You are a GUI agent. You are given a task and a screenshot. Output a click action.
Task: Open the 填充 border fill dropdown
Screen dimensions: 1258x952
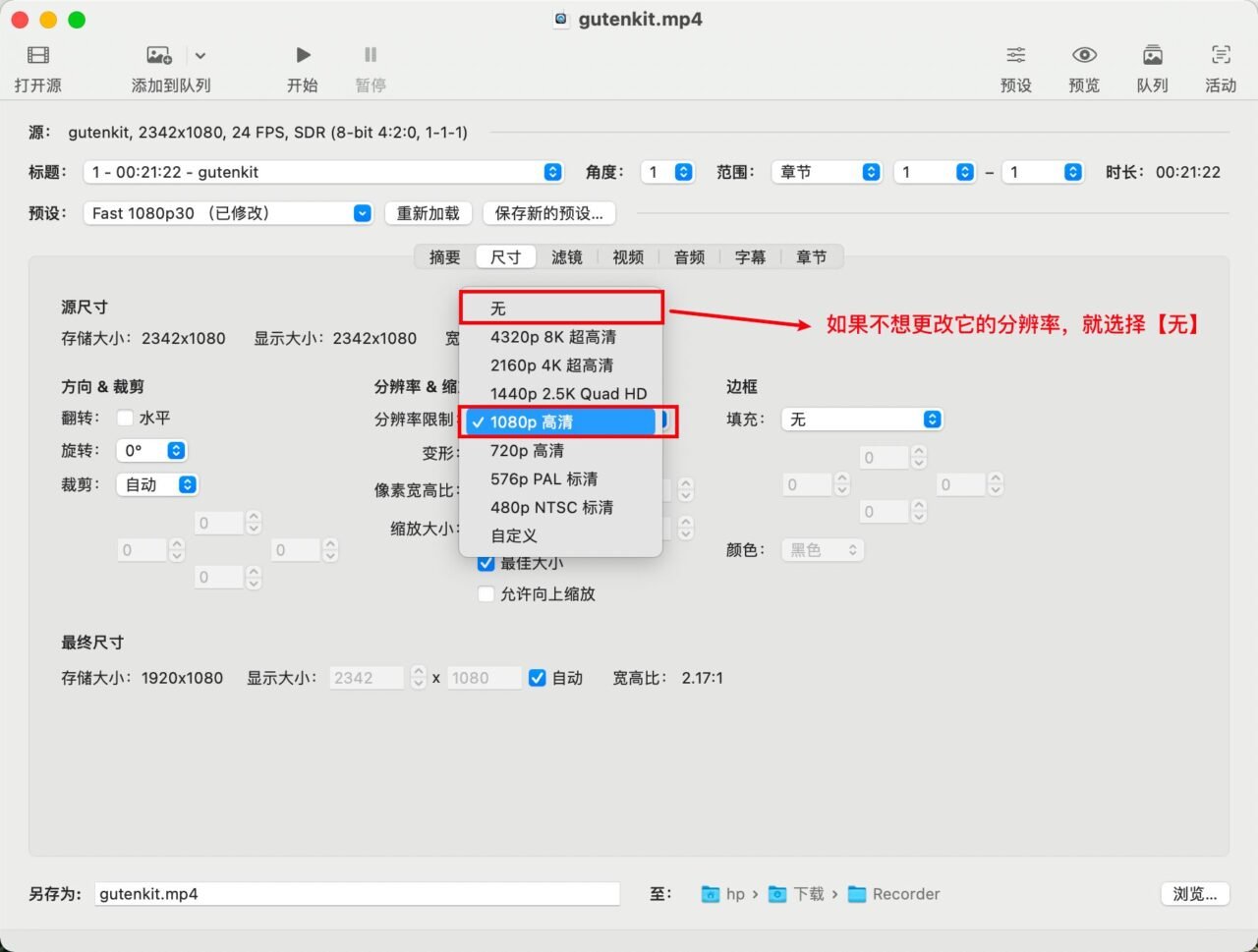click(861, 420)
